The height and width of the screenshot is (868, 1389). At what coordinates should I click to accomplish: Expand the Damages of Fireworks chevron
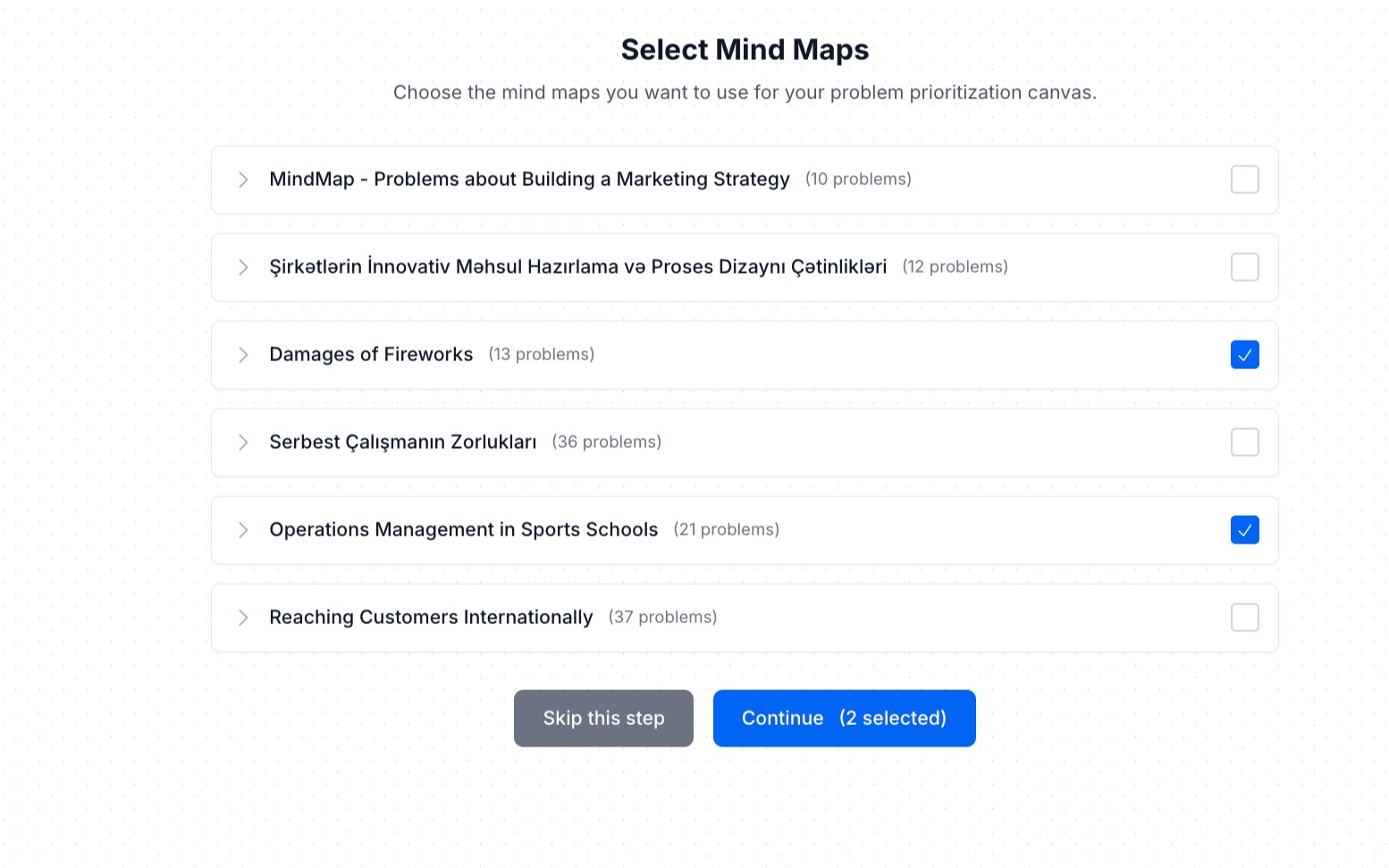tap(243, 355)
